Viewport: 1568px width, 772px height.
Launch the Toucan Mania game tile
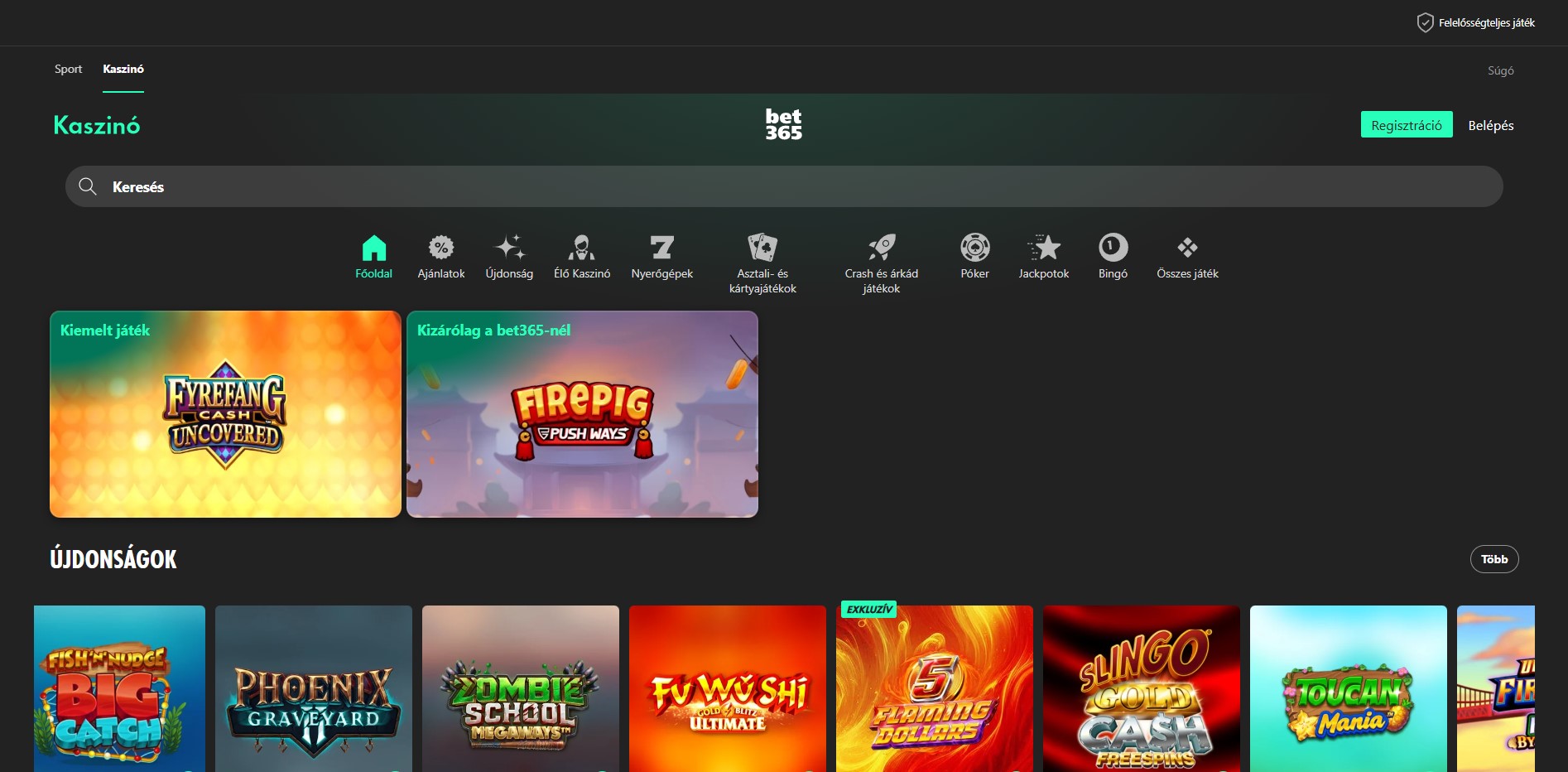tap(1349, 689)
